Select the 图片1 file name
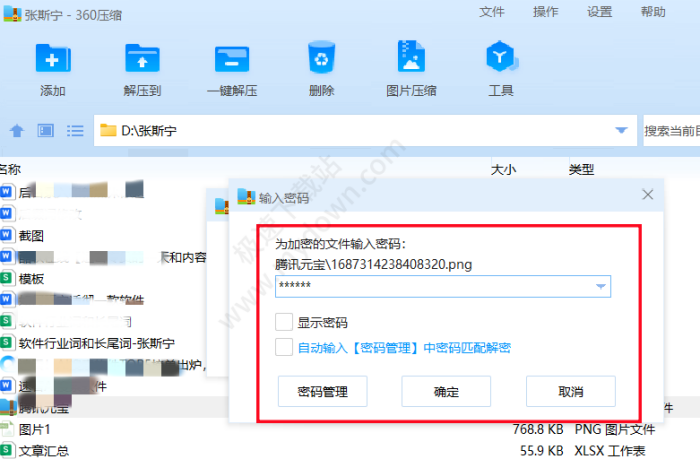Screen dimensions: 700x459 coord(34,430)
